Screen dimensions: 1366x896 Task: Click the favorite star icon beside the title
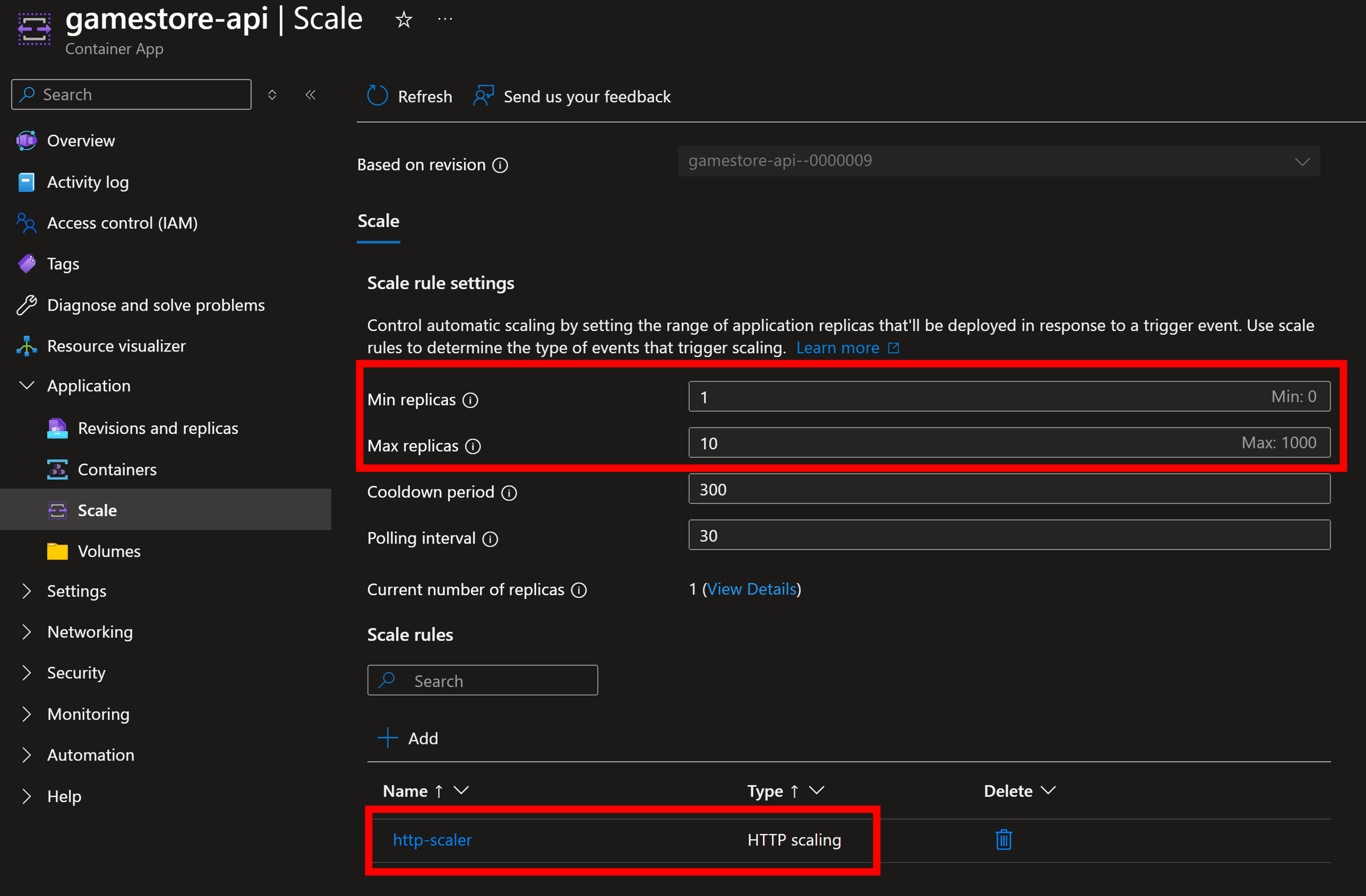(x=404, y=20)
